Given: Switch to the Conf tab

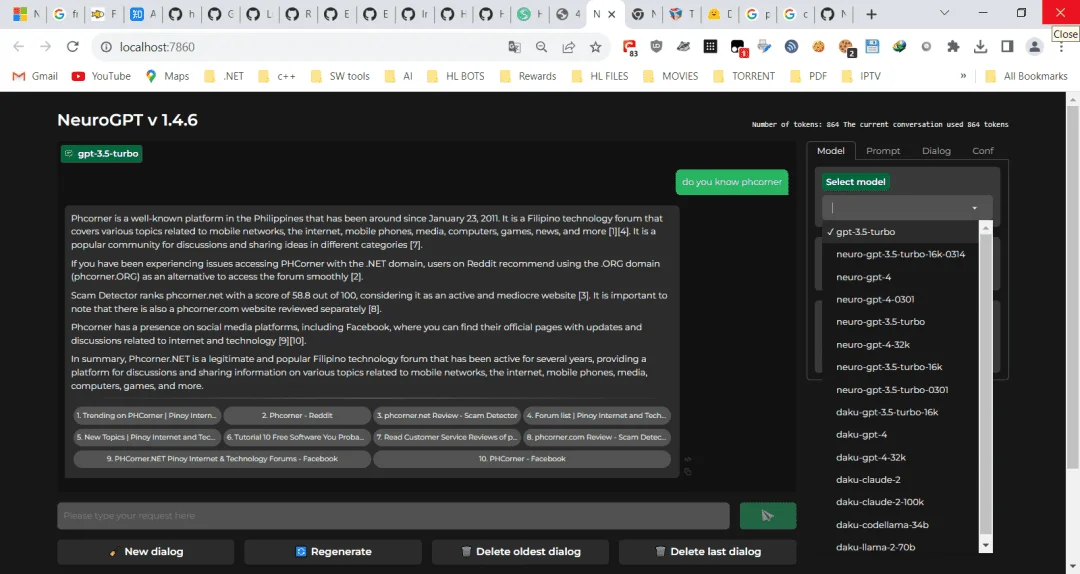Looking at the screenshot, I should point(983,150).
